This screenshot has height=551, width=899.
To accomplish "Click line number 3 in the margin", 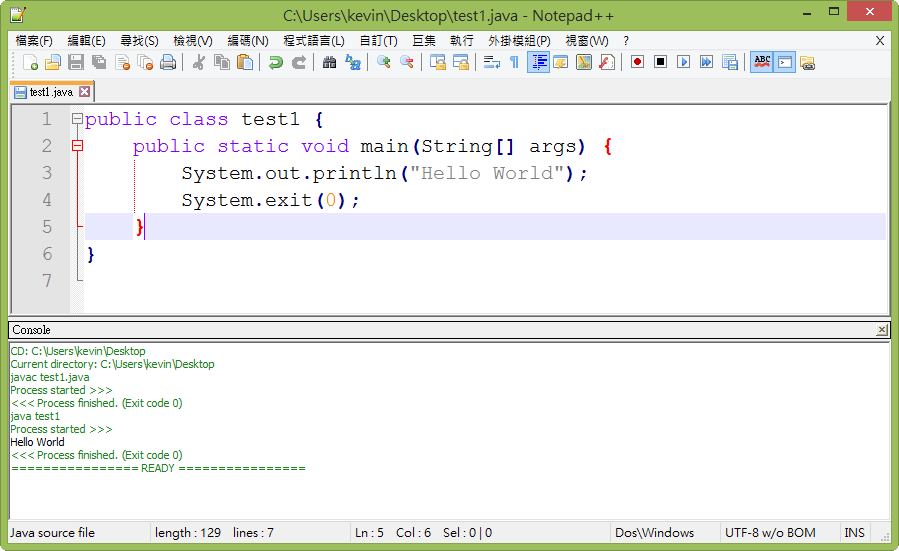I will (47, 173).
